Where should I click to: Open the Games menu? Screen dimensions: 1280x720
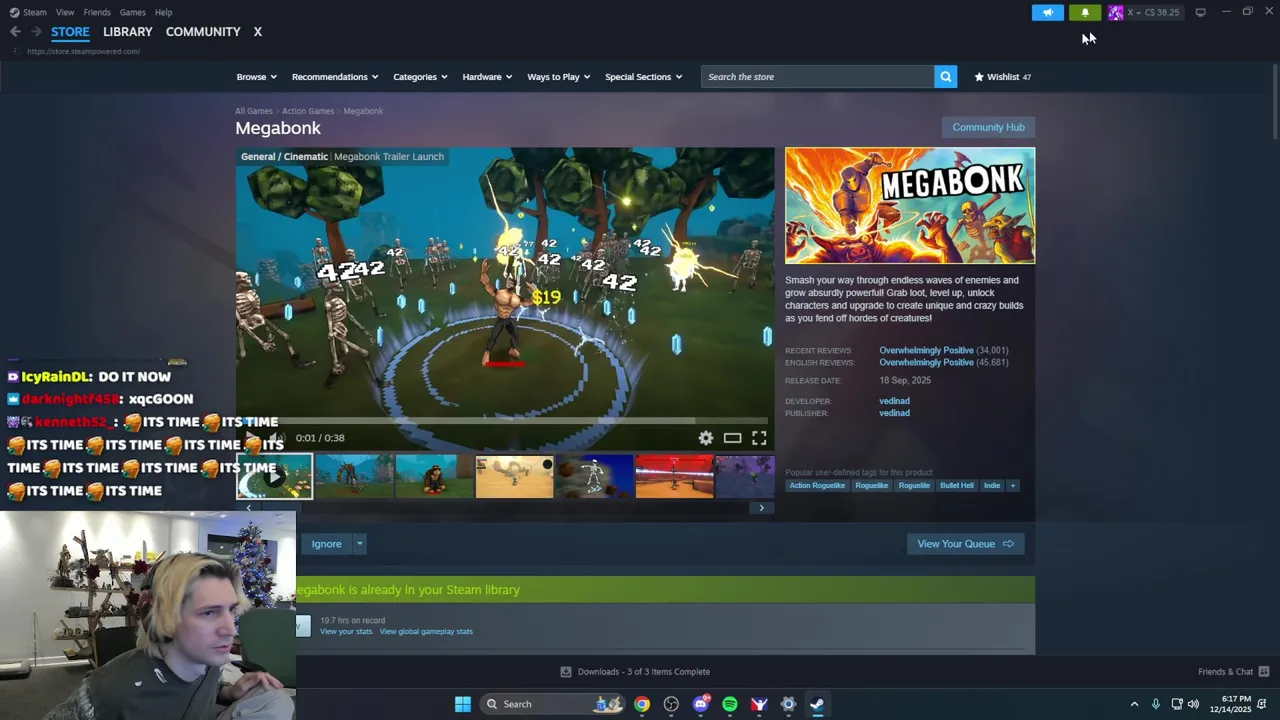tap(132, 12)
